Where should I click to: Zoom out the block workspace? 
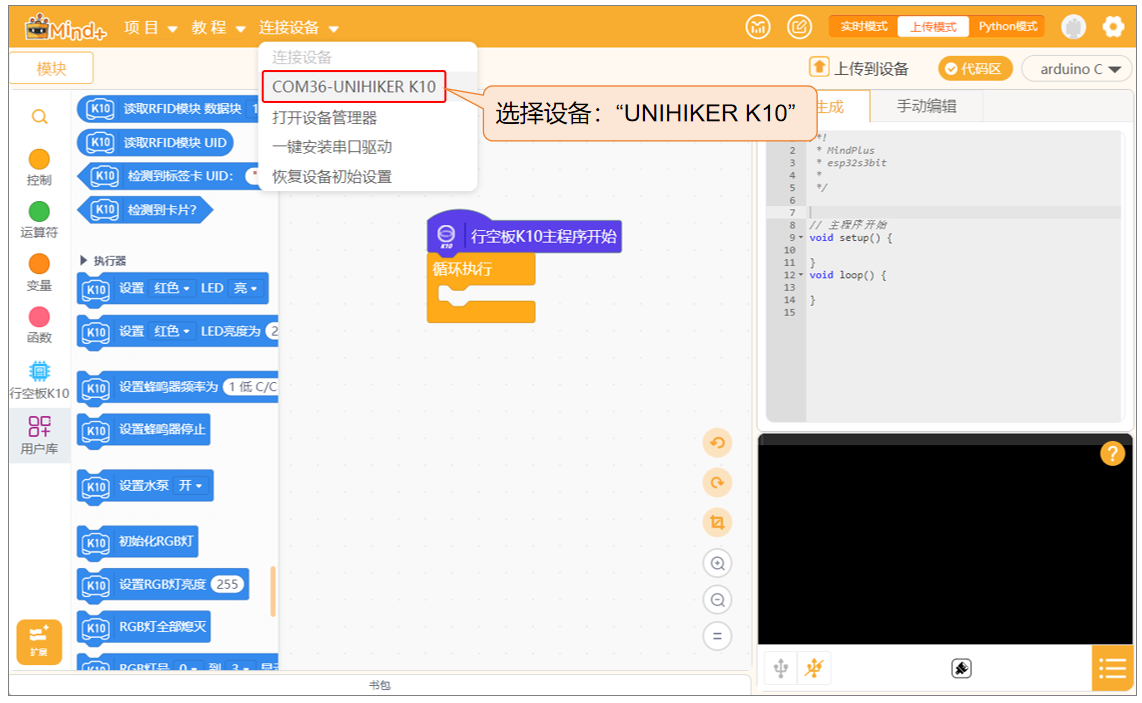click(x=717, y=600)
